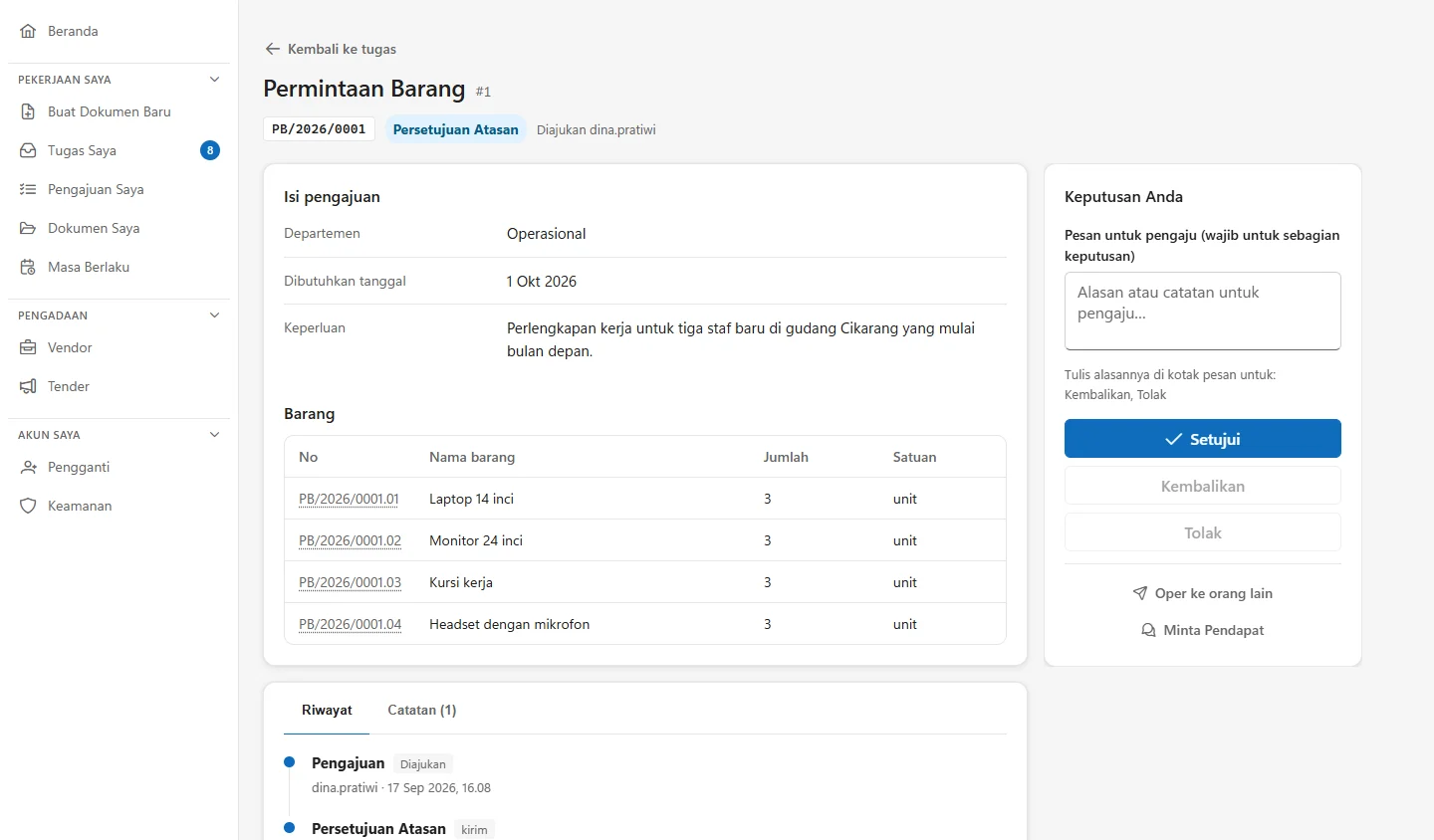Click the Tender megaphone icon

coord(28,387)
